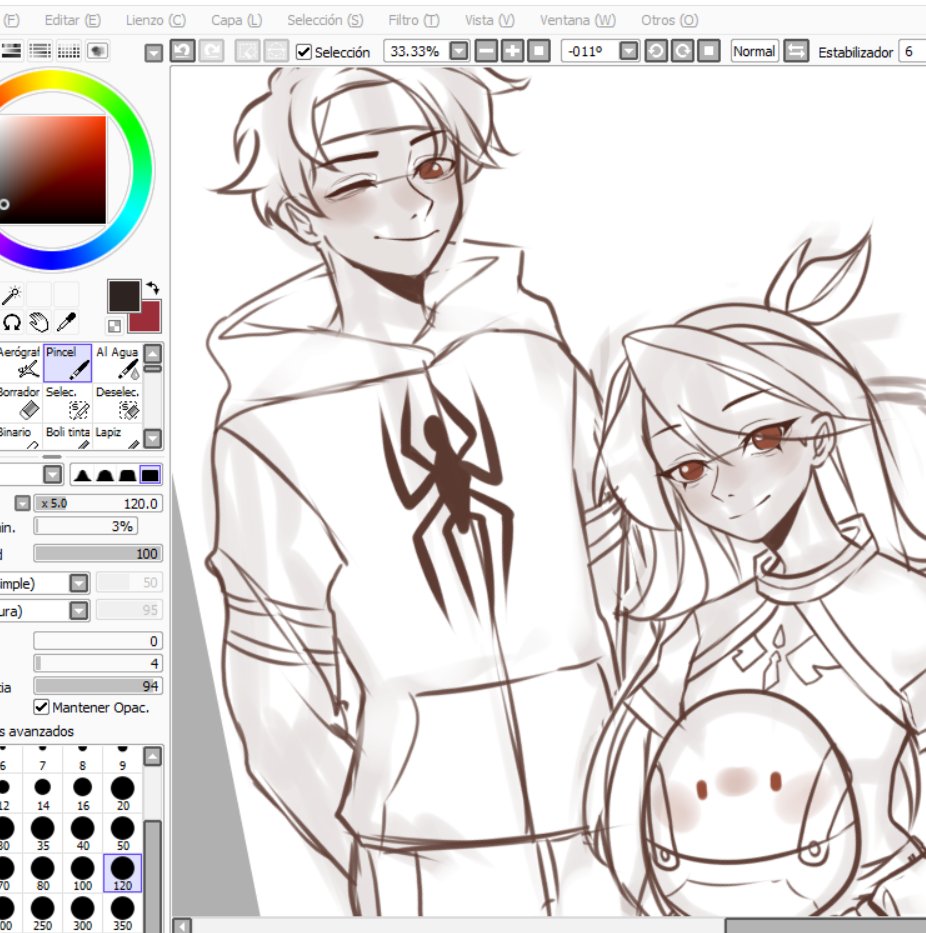The height and width of the screenshot is (933, 926).
Task: Click the Normal display mode box
Action: [754, 51]
